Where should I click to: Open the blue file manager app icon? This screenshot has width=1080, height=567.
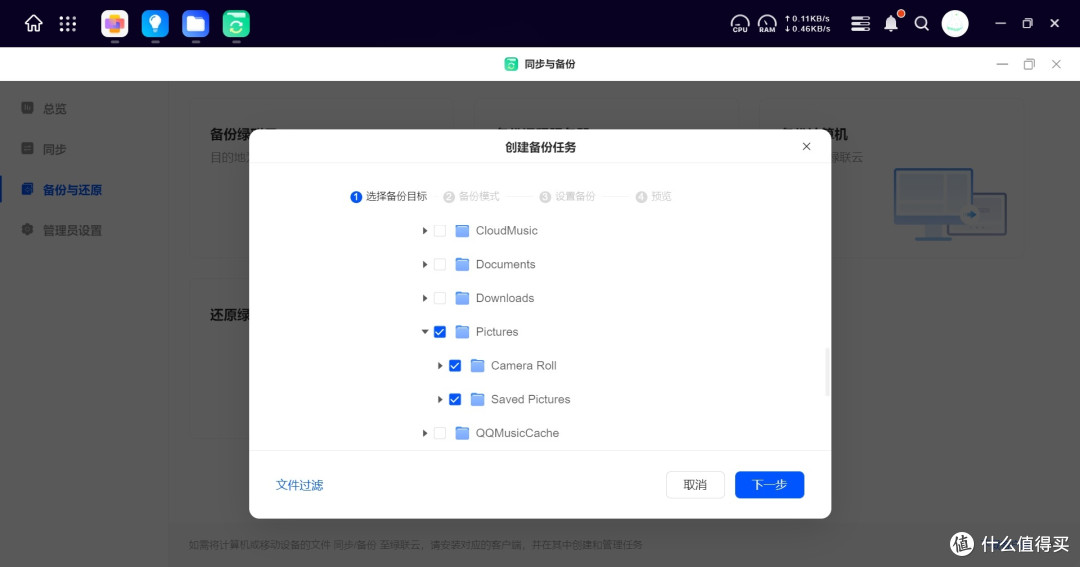coord(196,24)
